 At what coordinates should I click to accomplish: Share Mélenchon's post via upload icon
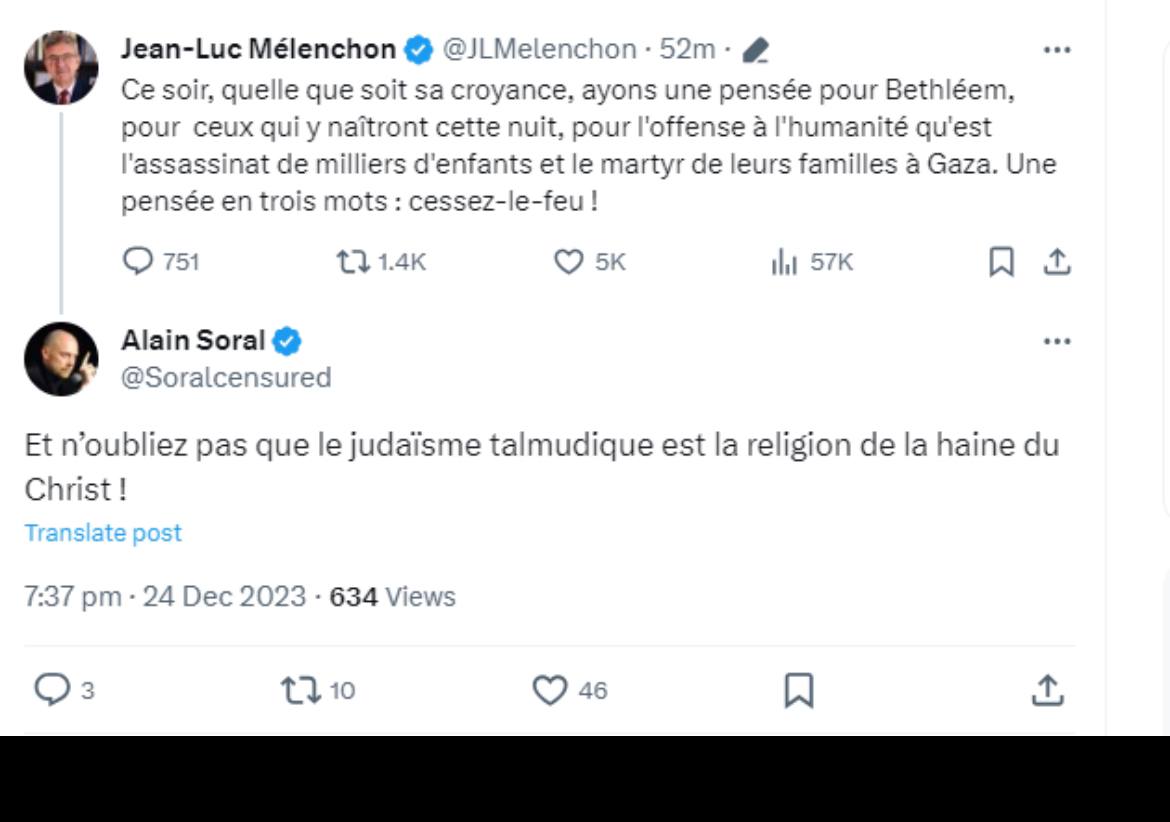tap(1057, 262)
